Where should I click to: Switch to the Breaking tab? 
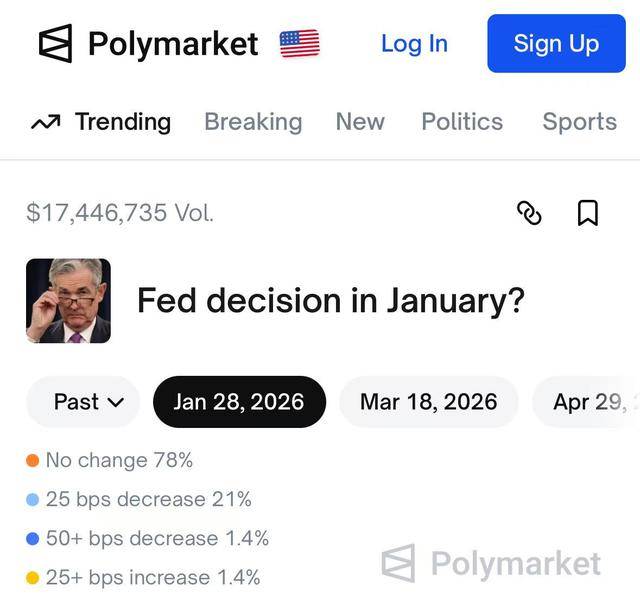253,122
